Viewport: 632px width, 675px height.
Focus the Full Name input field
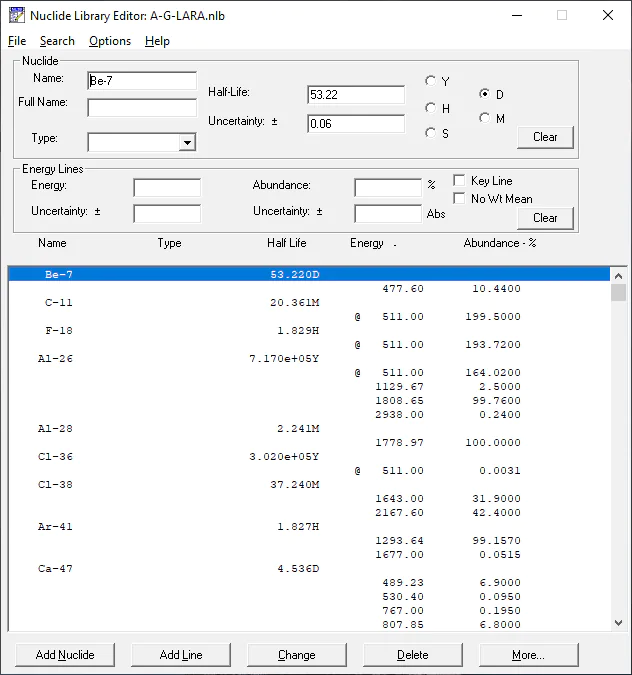pyautogui.click(x=142, y=108)
